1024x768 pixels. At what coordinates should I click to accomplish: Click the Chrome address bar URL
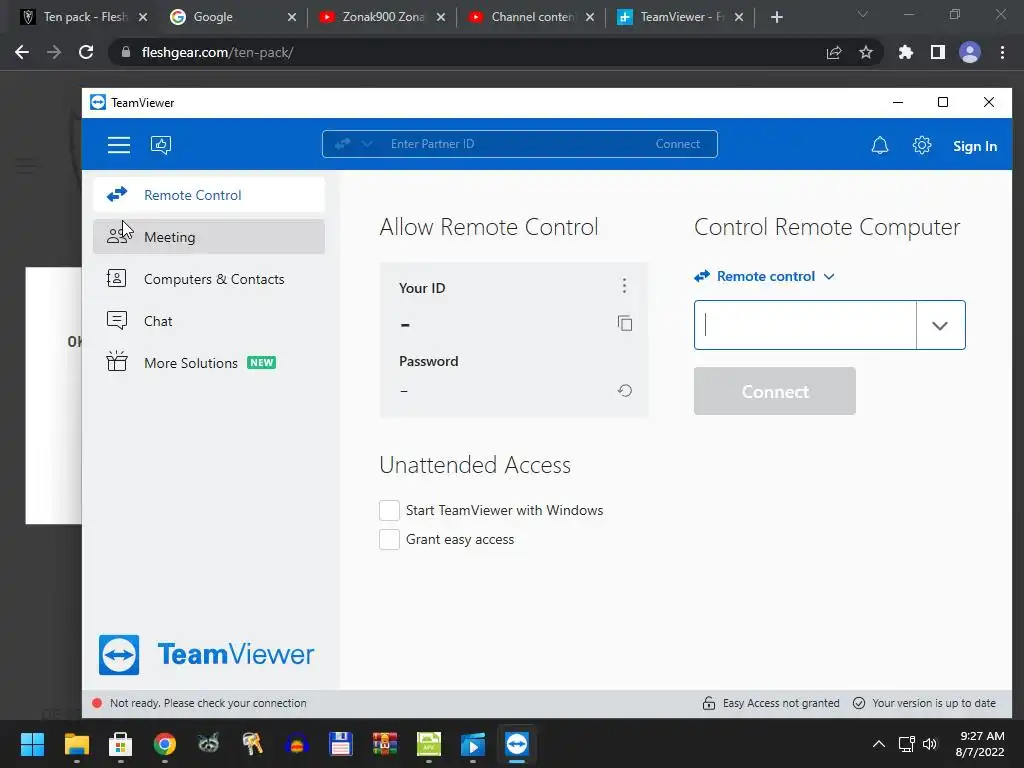pyautogui.click(x=217, y=52)
